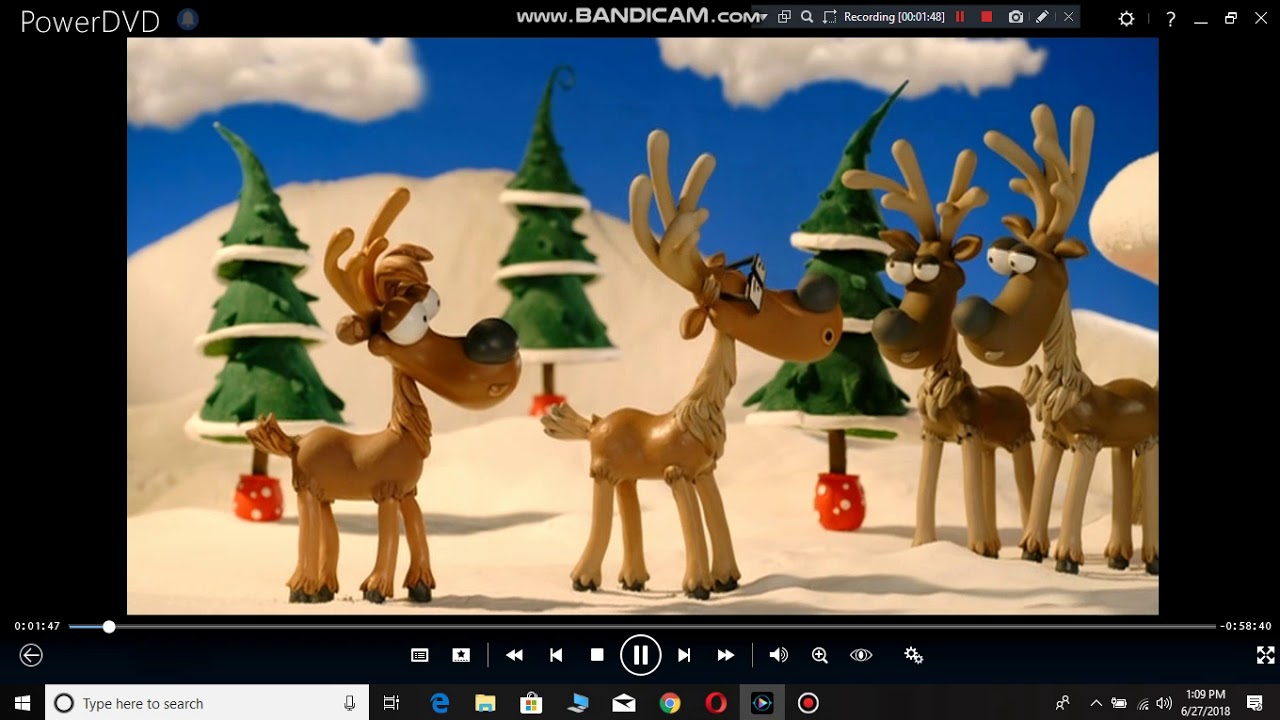Click Bandicam rectangle area select icon

pyautogui.click(x=829, y=17)
